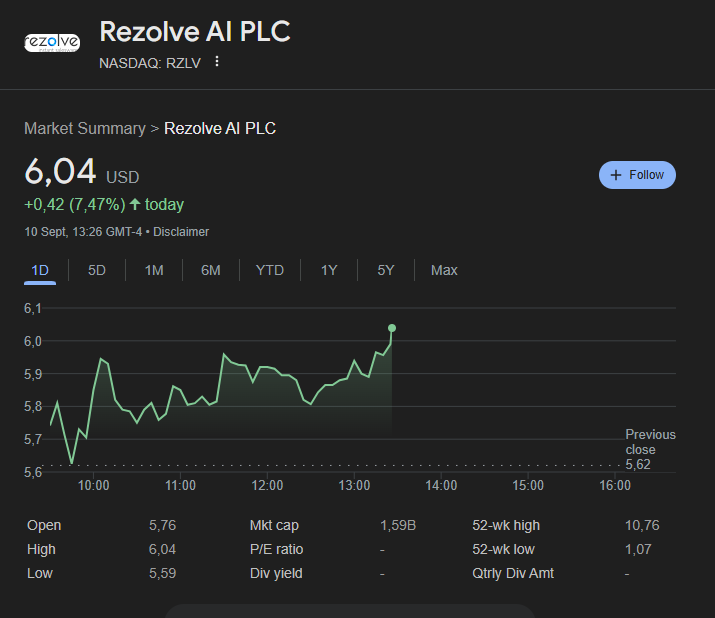Image resolution: width=715 pixels, height=618 pixels.
Task: Click the 16:00 time axis label
Action: coord(615,485)
